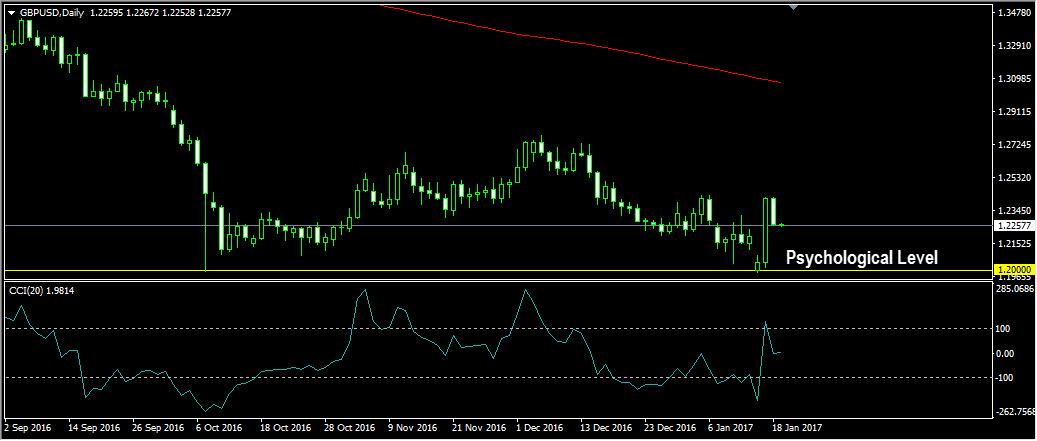
Task: Click the 21 Nov 2016 date label
Action: point(479,427)
